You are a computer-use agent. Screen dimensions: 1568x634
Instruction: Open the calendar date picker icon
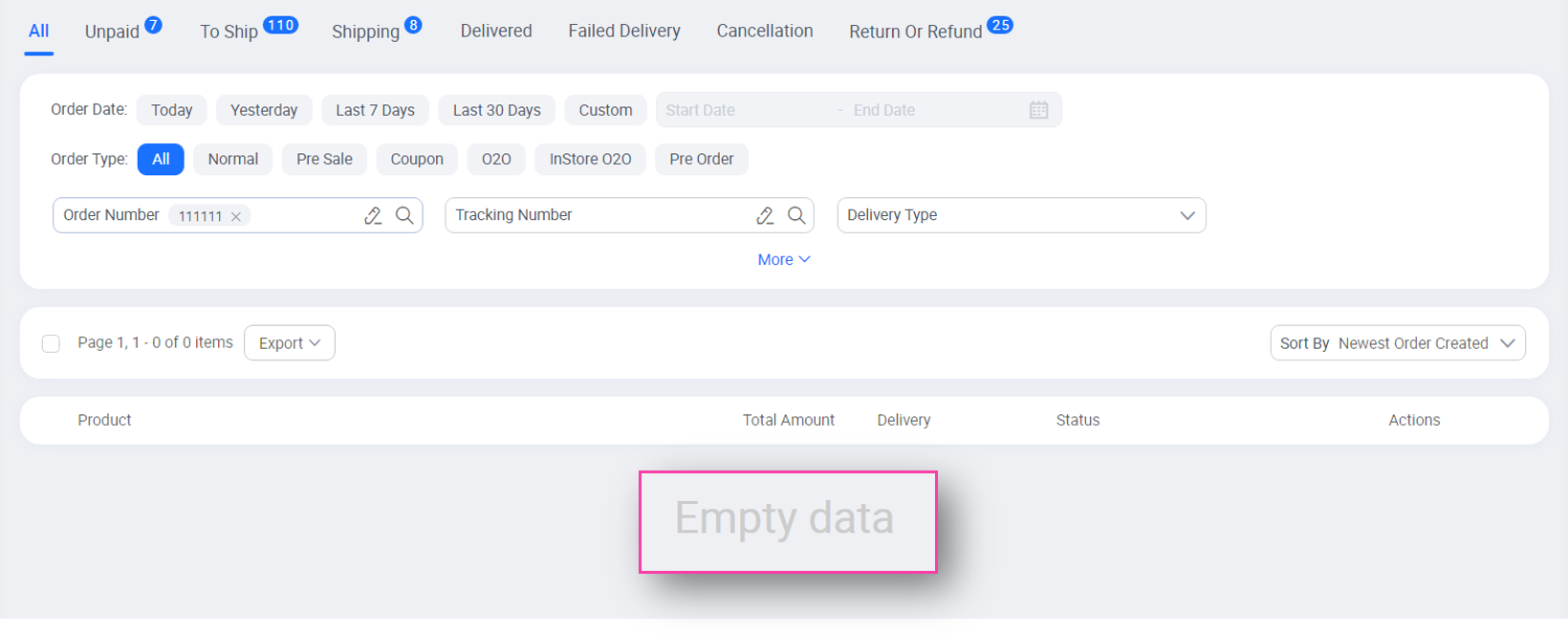[1038, 109]
